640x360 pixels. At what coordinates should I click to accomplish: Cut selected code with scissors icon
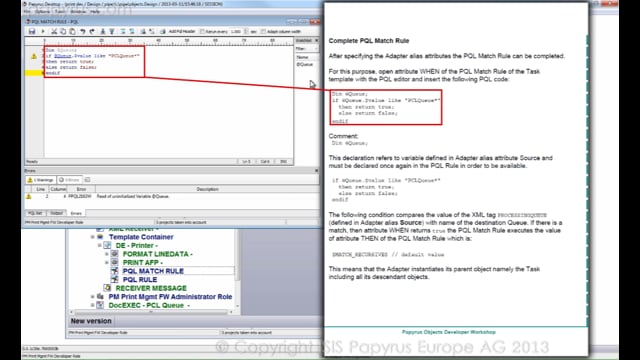54,31
